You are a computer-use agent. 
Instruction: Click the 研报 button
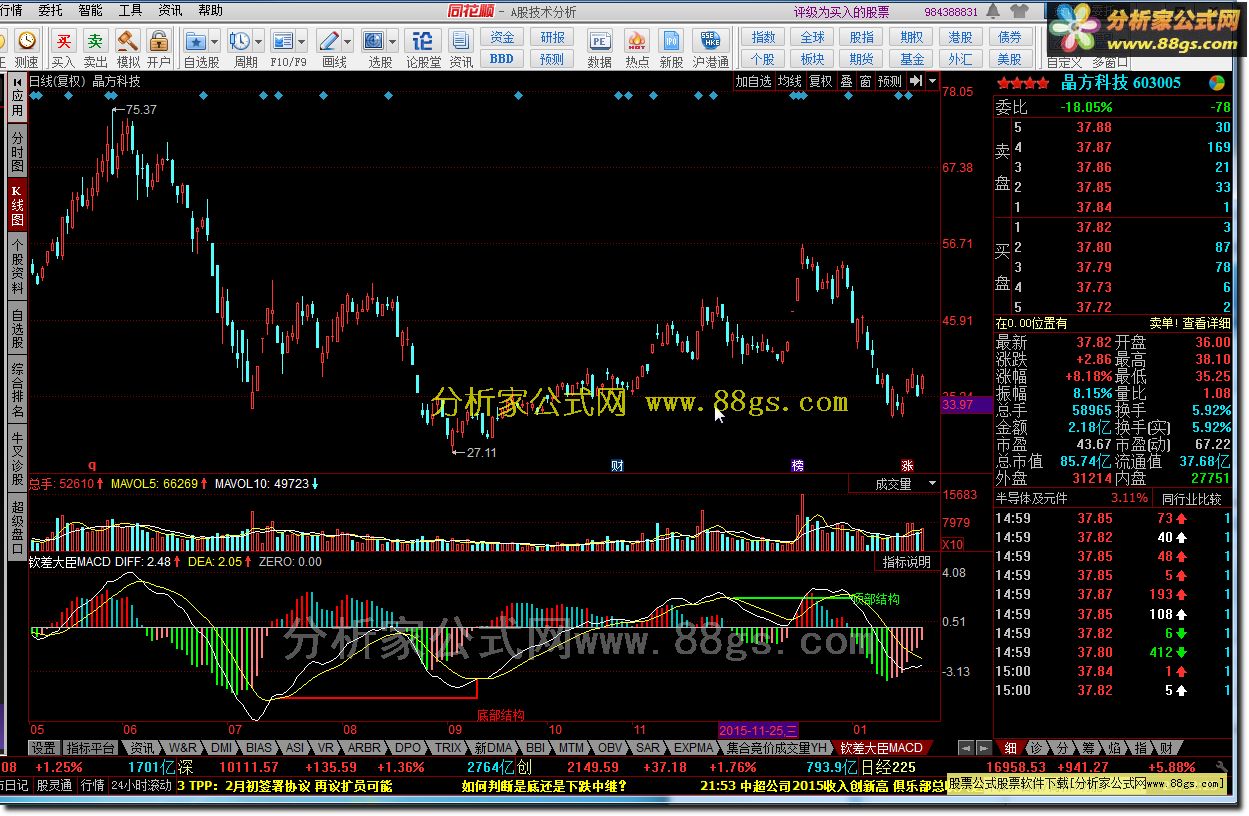[x=552, y=37]
